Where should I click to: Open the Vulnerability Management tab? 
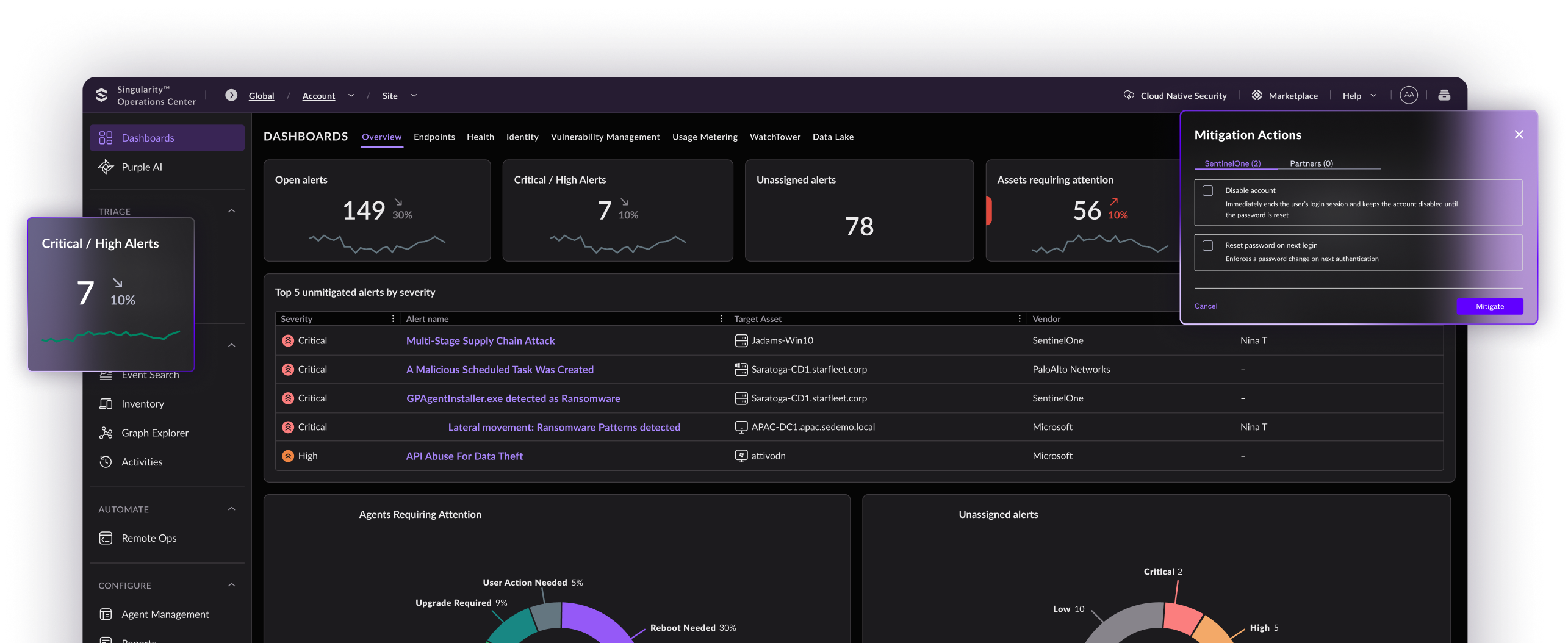point(605,137)
